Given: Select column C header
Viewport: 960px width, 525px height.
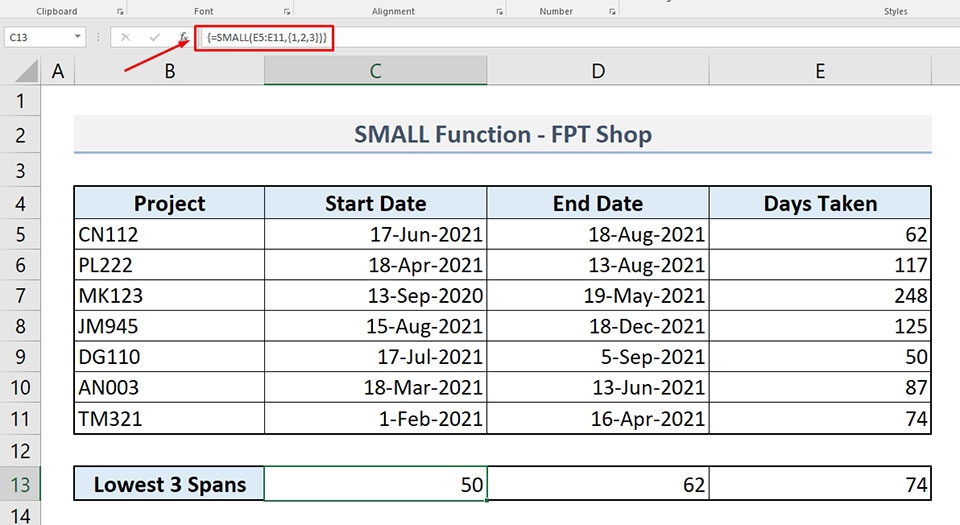Looking at the screenshot, I should click(375, 71).
